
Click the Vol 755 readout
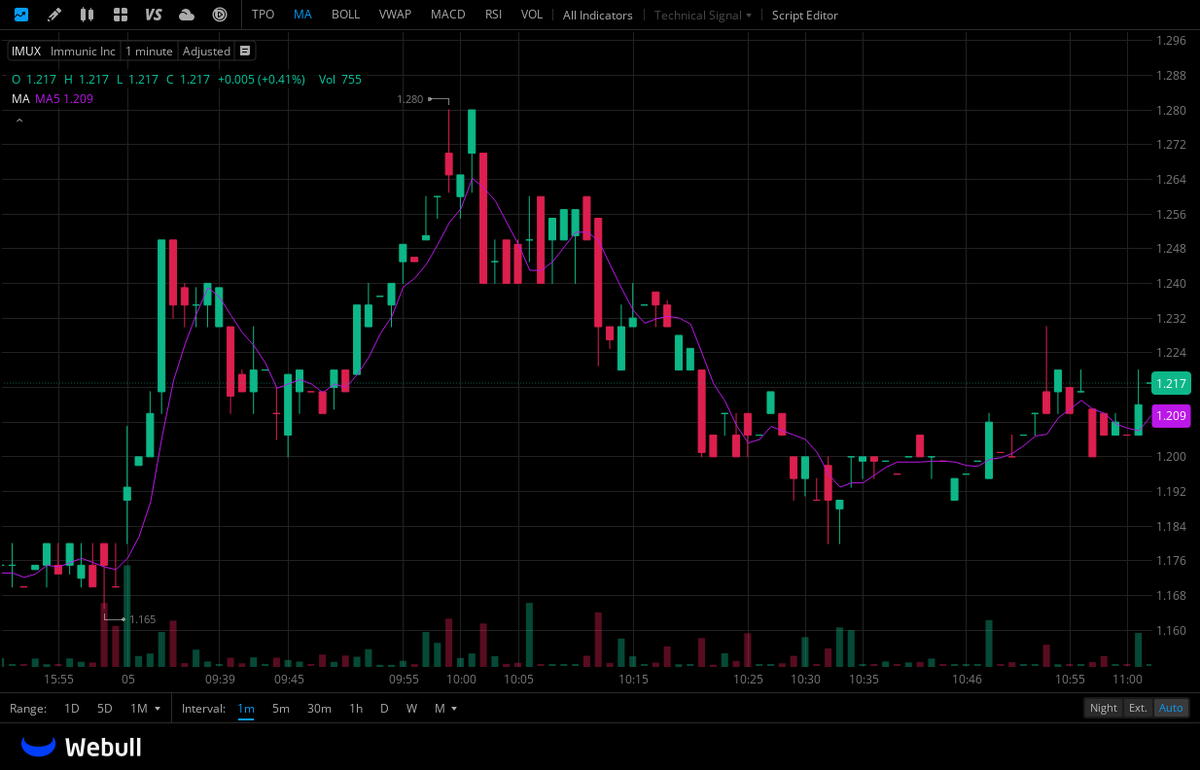tap(340, 79)
